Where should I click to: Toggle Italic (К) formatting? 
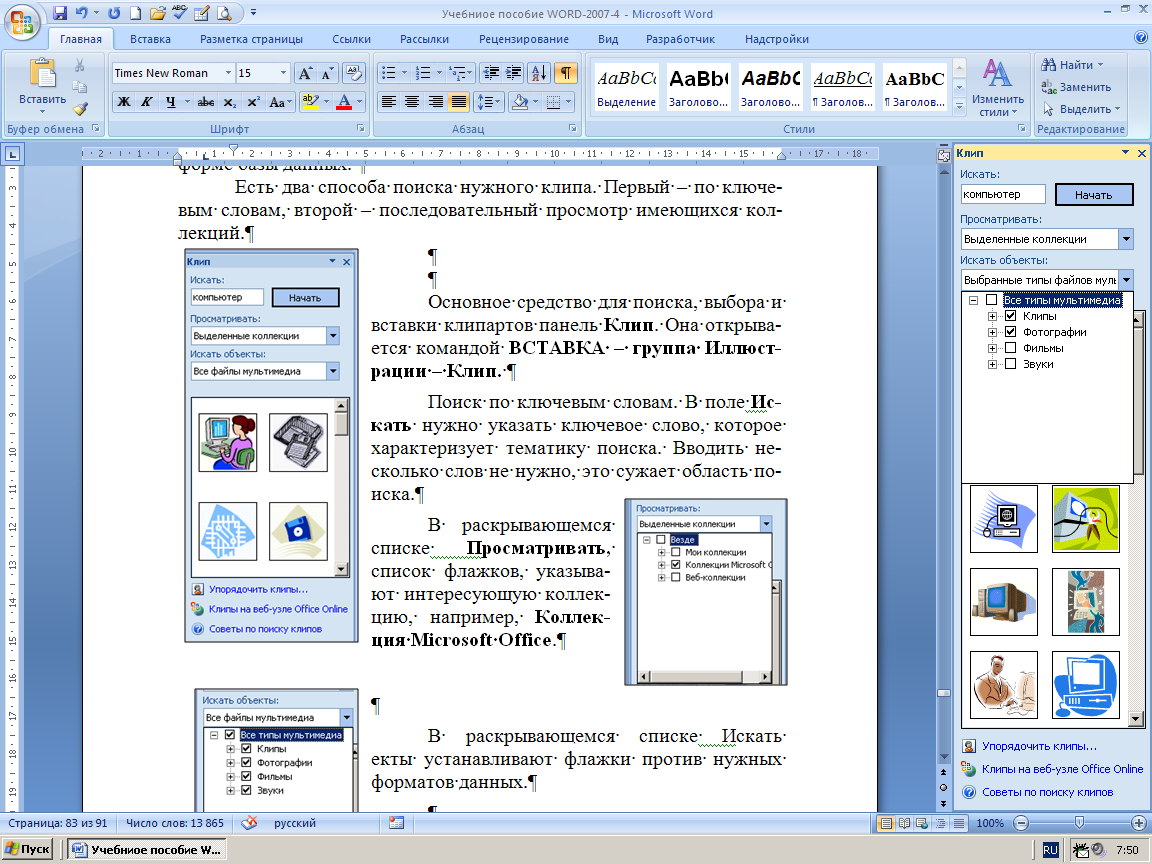(147, 102)
